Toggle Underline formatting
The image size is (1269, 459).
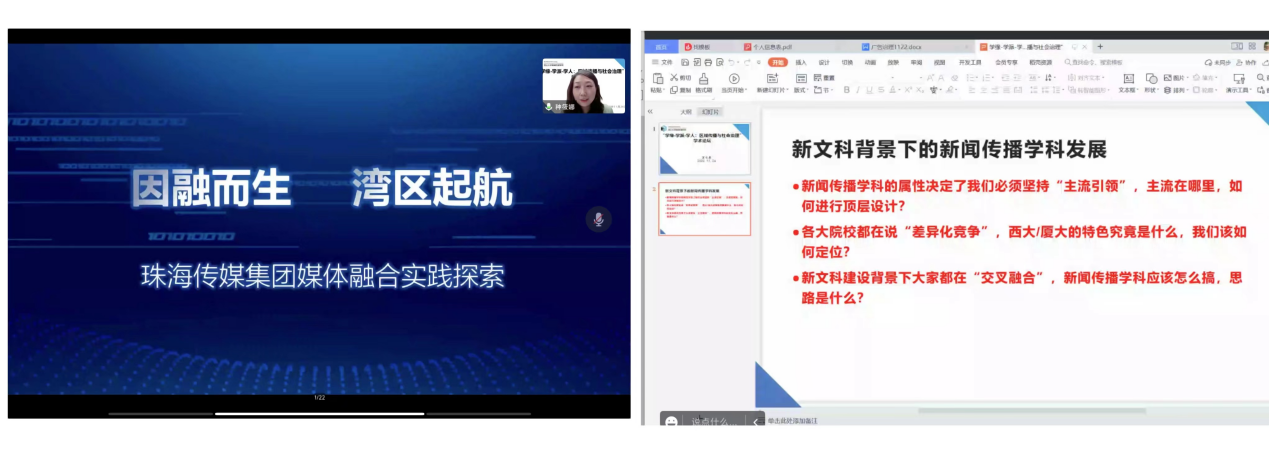870,90
